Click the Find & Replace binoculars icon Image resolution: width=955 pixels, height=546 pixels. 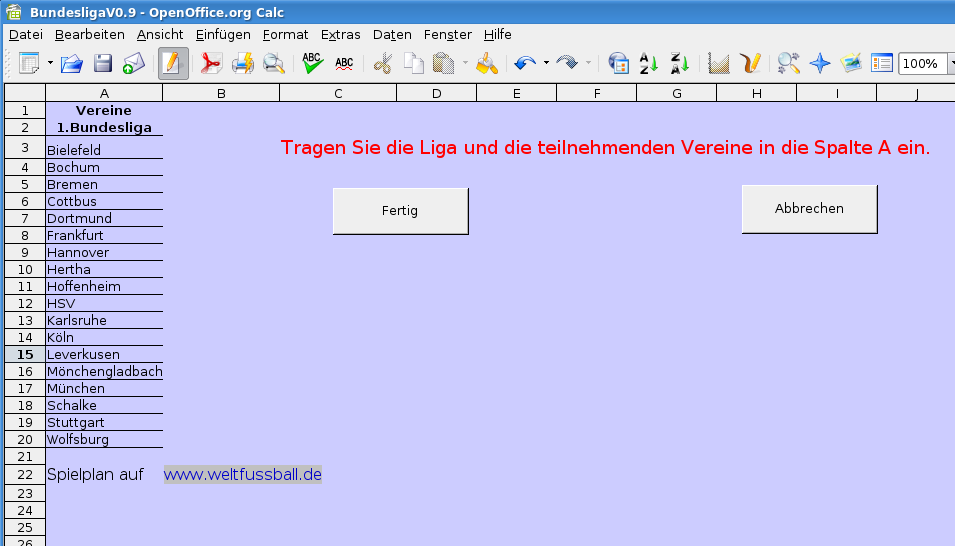tap(788, 64)
